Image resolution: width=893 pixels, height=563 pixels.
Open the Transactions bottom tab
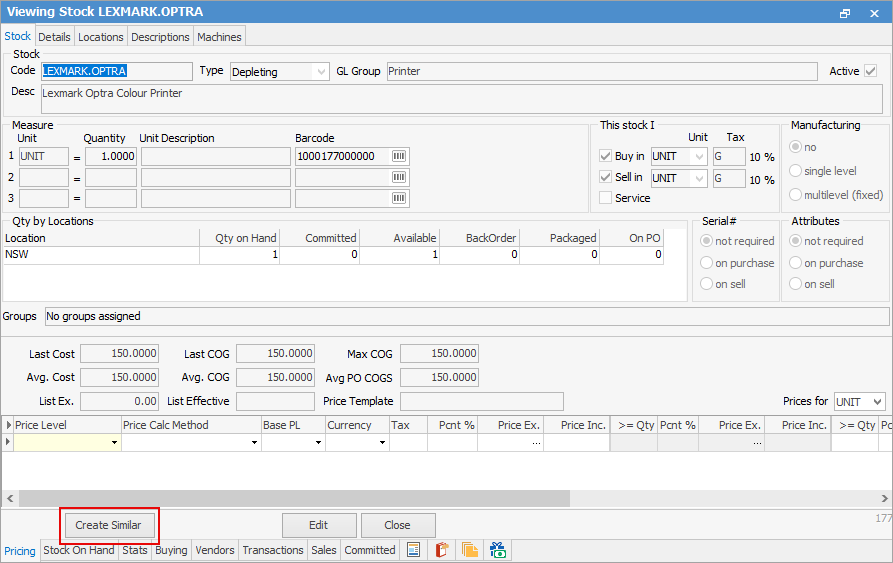pyautogui.click(x=273, y=550)
